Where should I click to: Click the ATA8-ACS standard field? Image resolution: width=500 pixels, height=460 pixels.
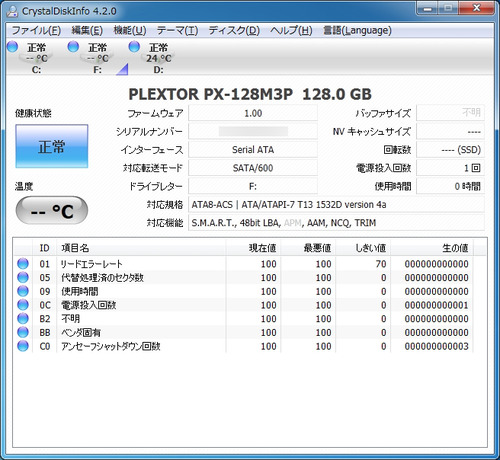[336, 204]
